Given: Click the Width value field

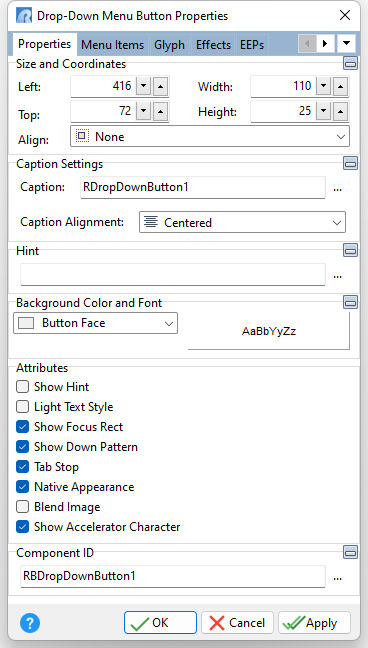Looking at the screenshot, I should pos(283,87).
